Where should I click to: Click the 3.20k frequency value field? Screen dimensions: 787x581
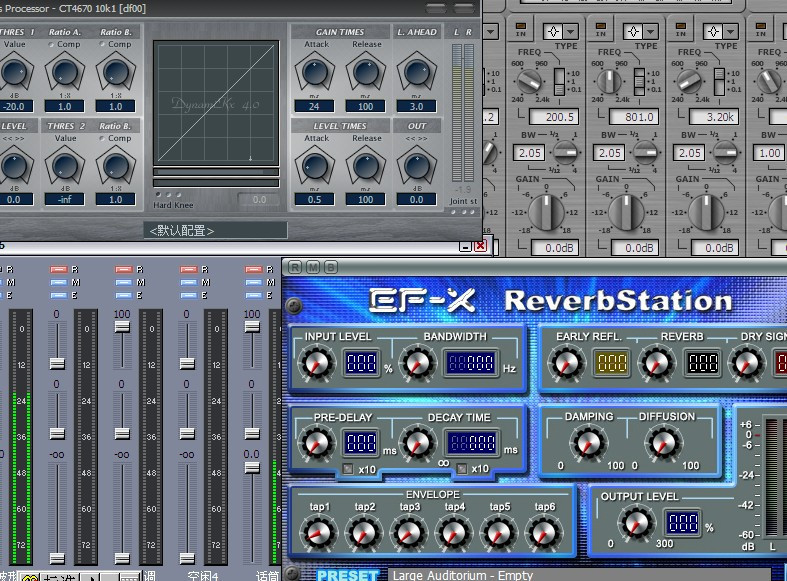[715, 117]
